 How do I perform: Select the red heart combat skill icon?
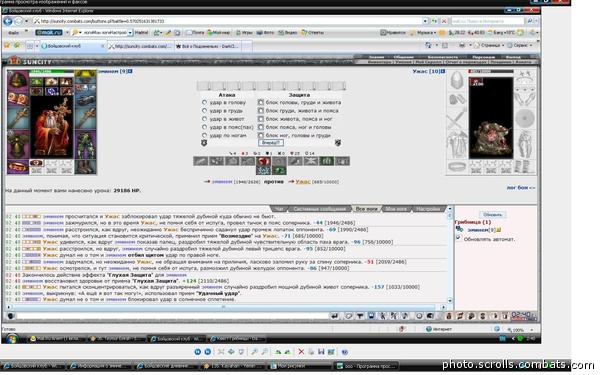[x=264, y=161]
